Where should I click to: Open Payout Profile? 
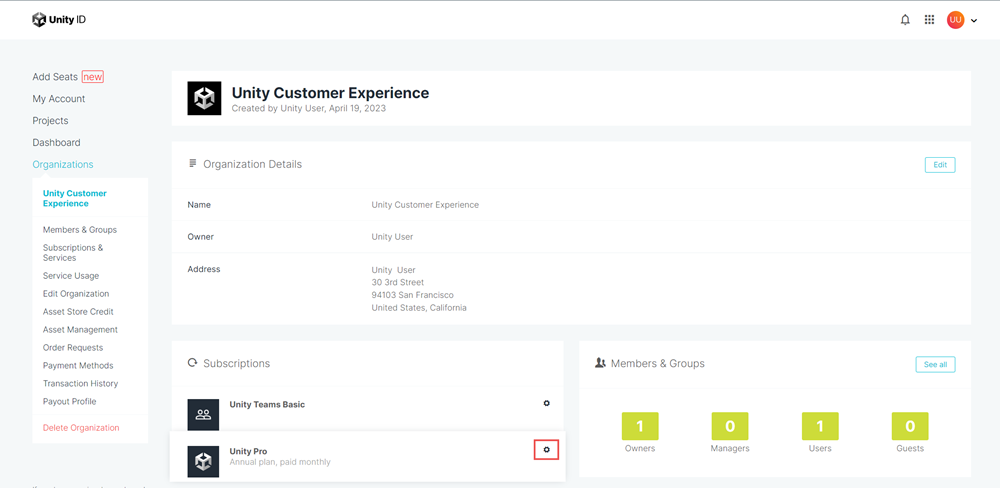[x=70, y=401]
